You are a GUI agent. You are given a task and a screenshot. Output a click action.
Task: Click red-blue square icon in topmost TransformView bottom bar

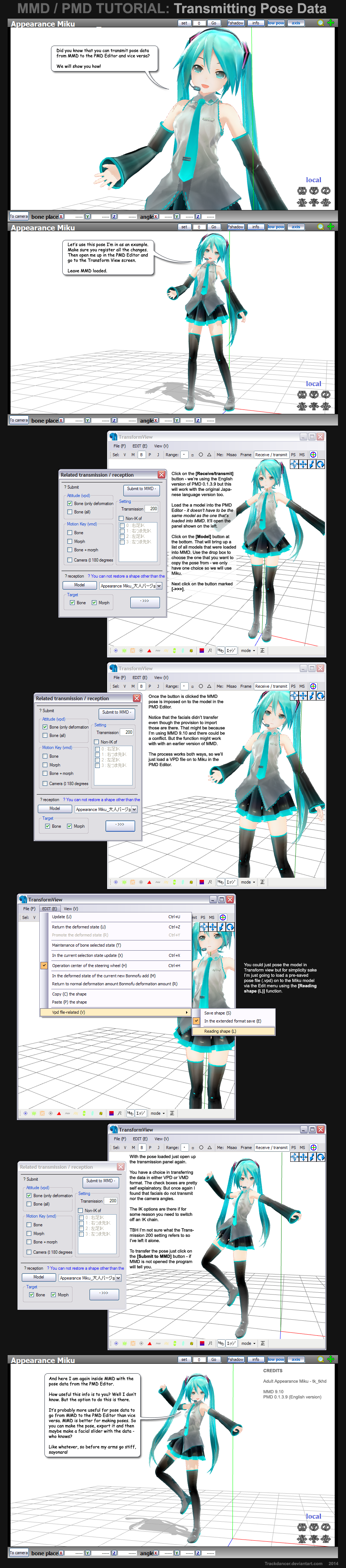(202, 651)
